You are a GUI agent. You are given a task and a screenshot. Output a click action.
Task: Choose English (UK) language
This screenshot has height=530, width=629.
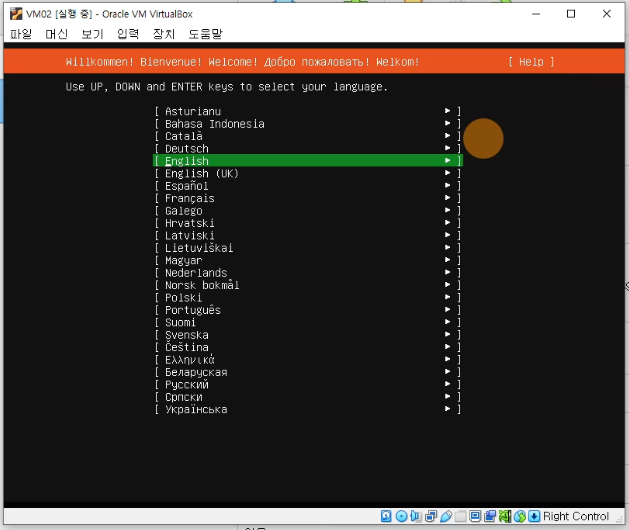tap(308, 173)
